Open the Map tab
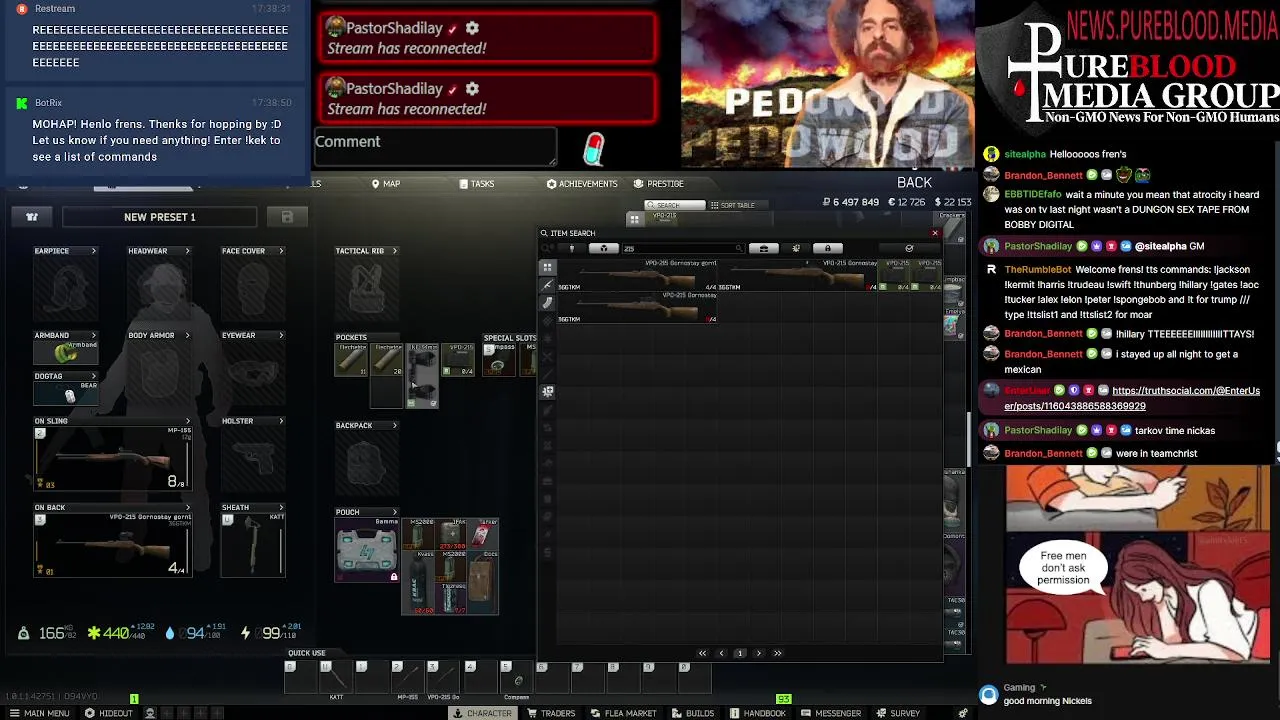Screen dimensions: 1280x720 [x=385, y=184]
